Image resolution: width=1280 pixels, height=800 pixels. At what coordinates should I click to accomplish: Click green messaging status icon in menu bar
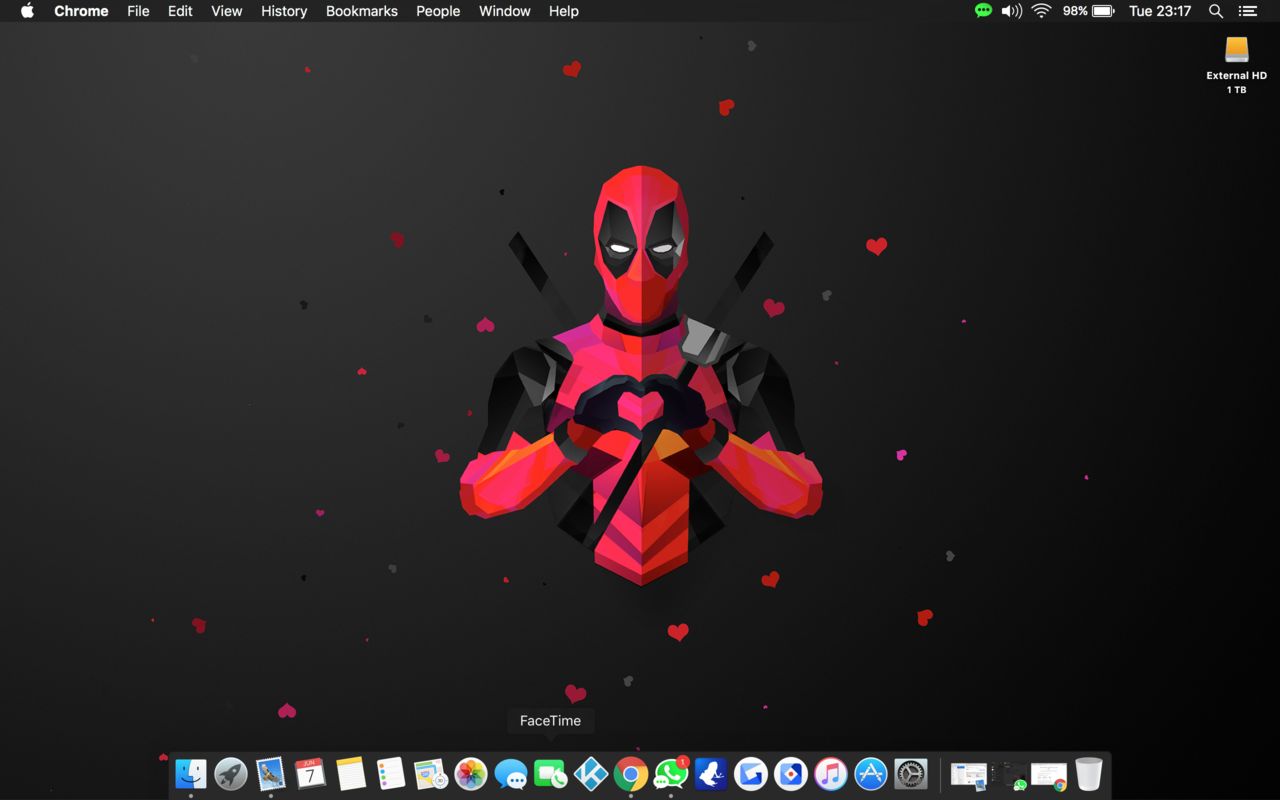point(983,11)
